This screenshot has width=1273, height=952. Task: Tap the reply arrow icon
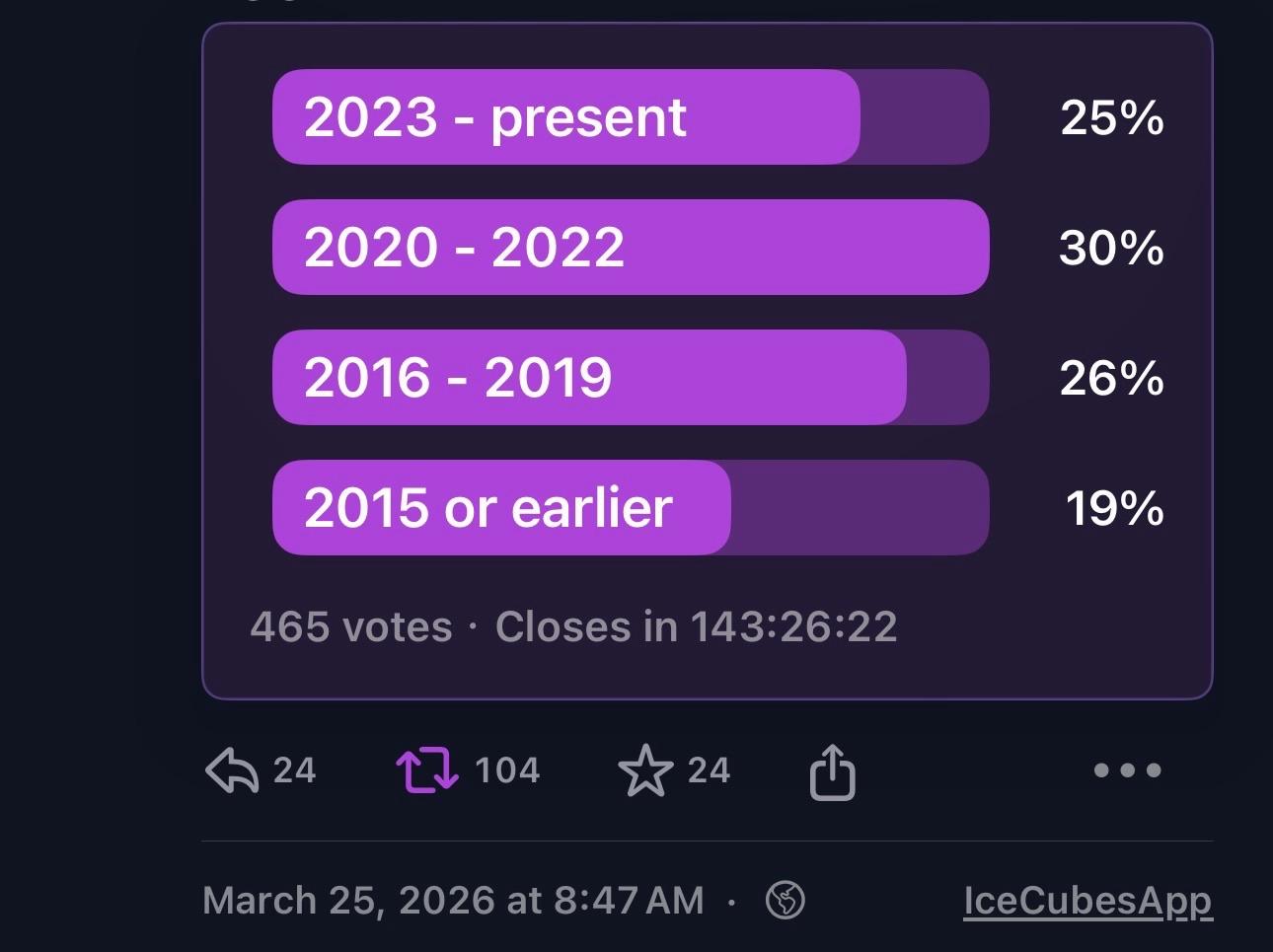(232, 770)
